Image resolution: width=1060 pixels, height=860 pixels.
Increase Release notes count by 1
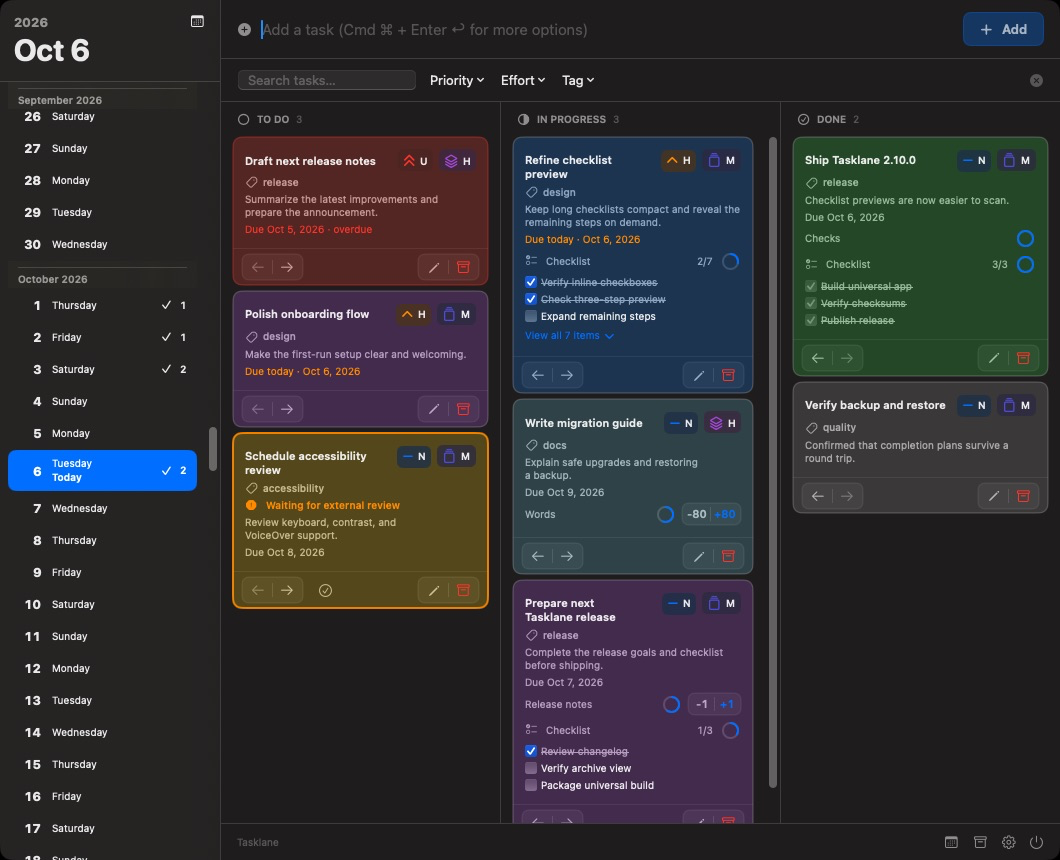pyautogui.click(x=727, y=704)
